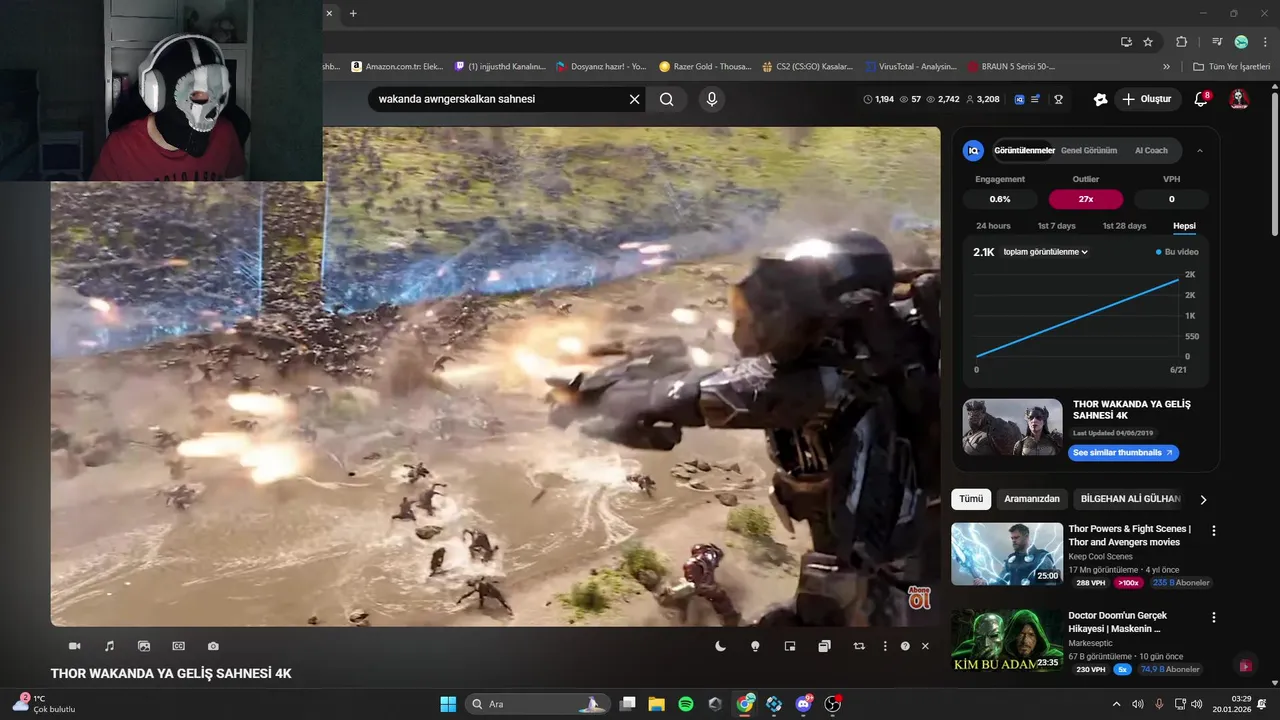Open the Razer Gold bookmark
The width and height of the screenshot is (1280, 720).
point(705,67)
